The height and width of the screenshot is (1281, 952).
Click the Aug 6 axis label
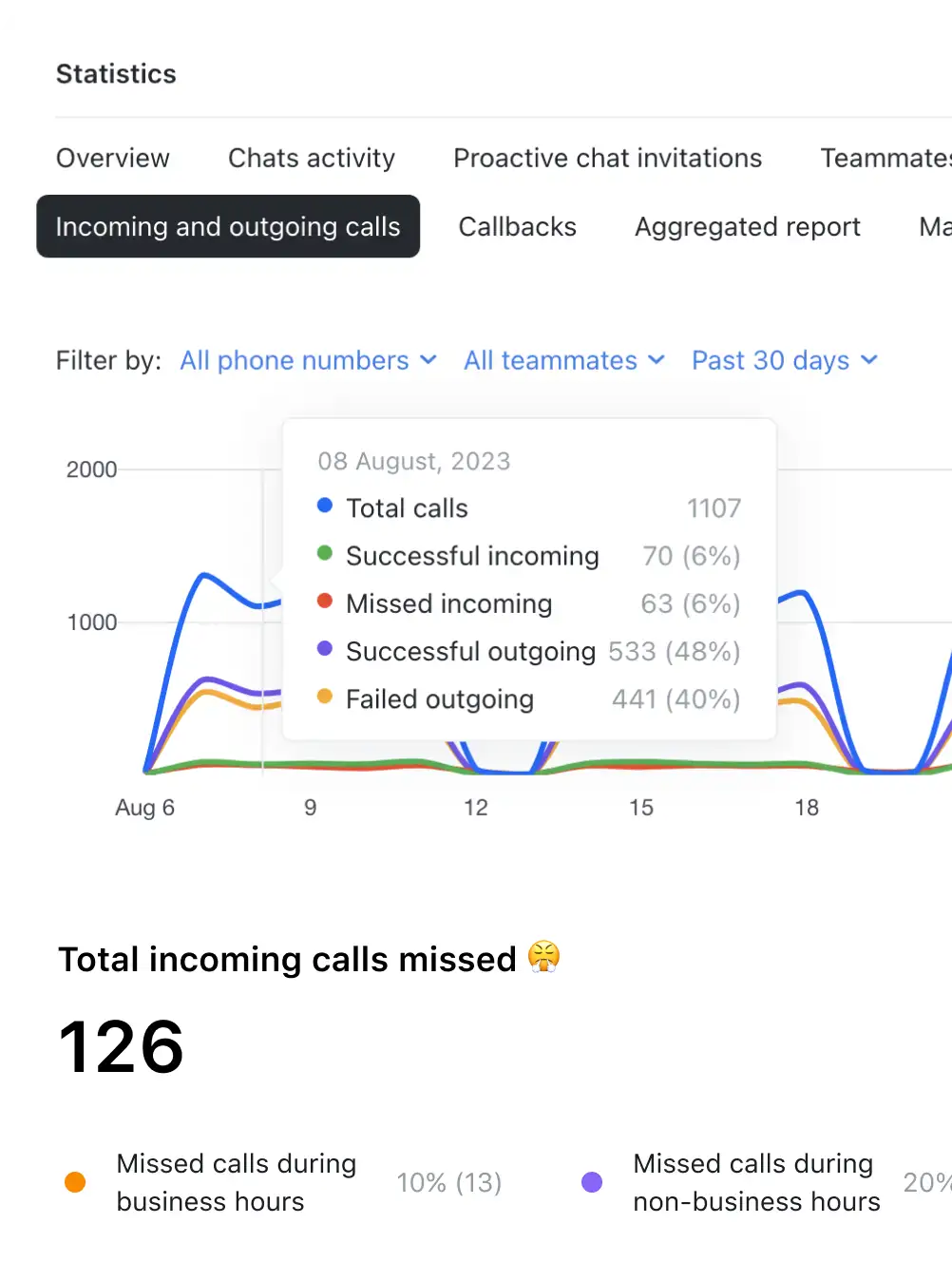pos(144,808)
